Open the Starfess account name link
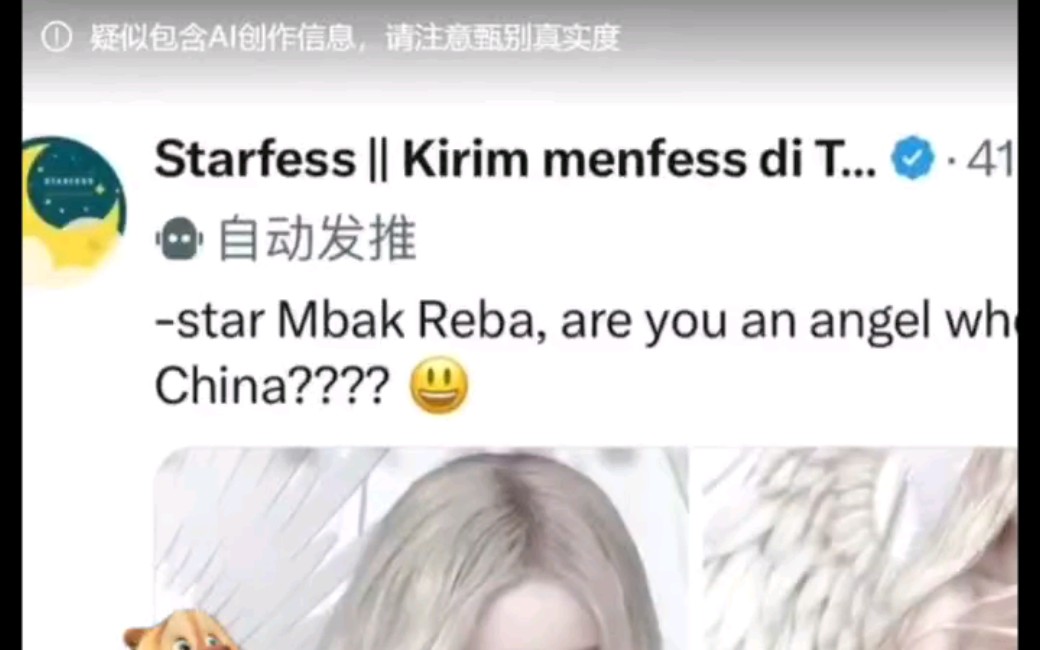The image size is (1040, 650). point(515,159)
